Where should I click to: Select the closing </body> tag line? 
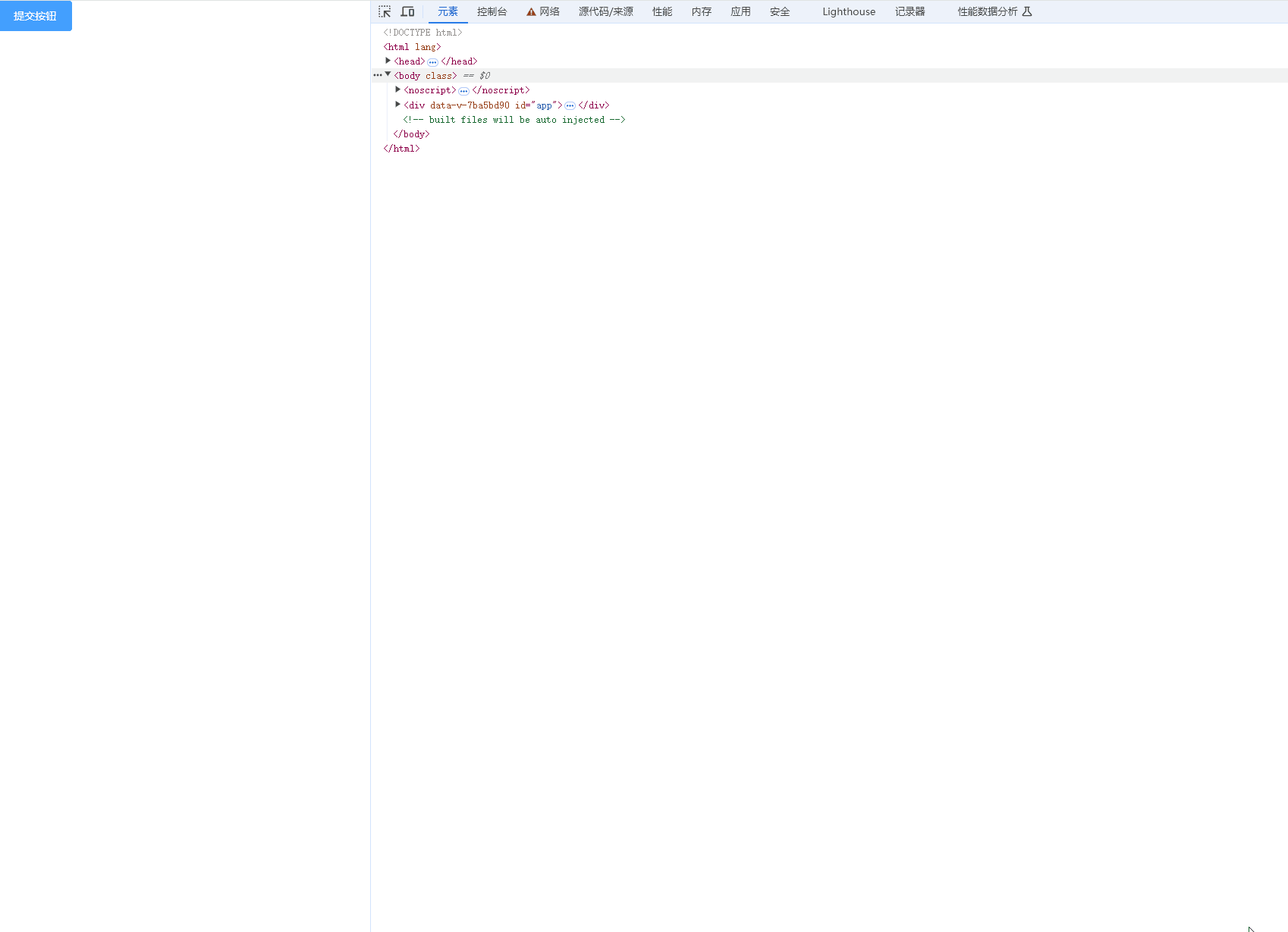tap(411, 134)
